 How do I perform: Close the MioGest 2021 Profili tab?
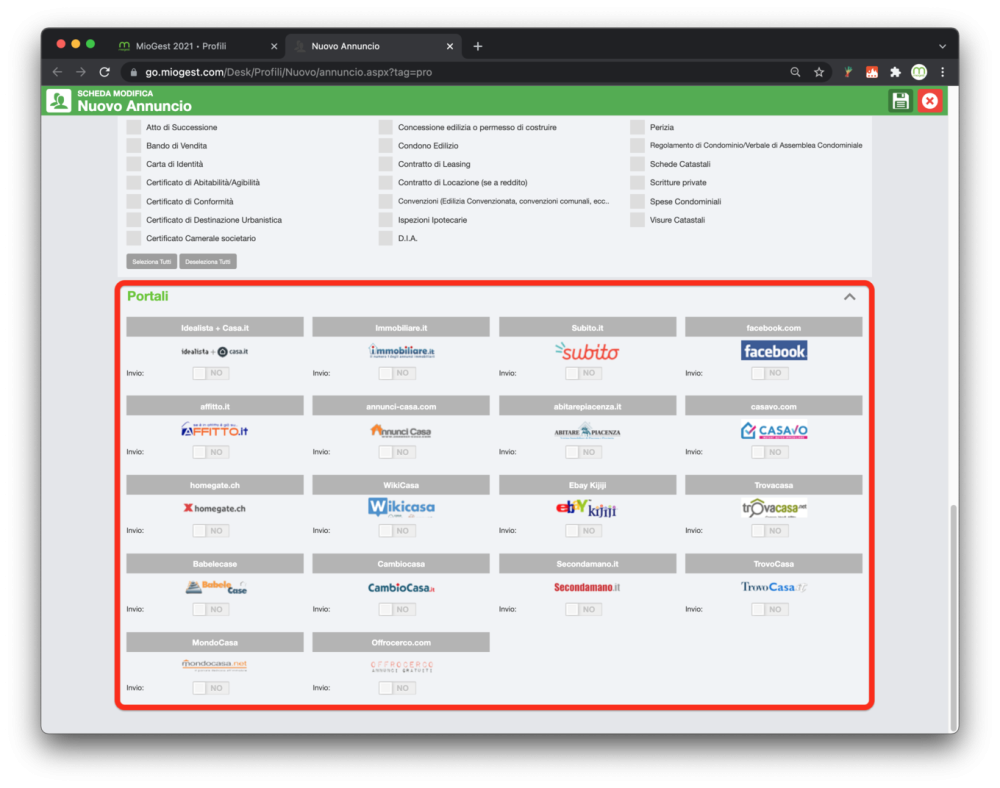click(x=274, y=46)
